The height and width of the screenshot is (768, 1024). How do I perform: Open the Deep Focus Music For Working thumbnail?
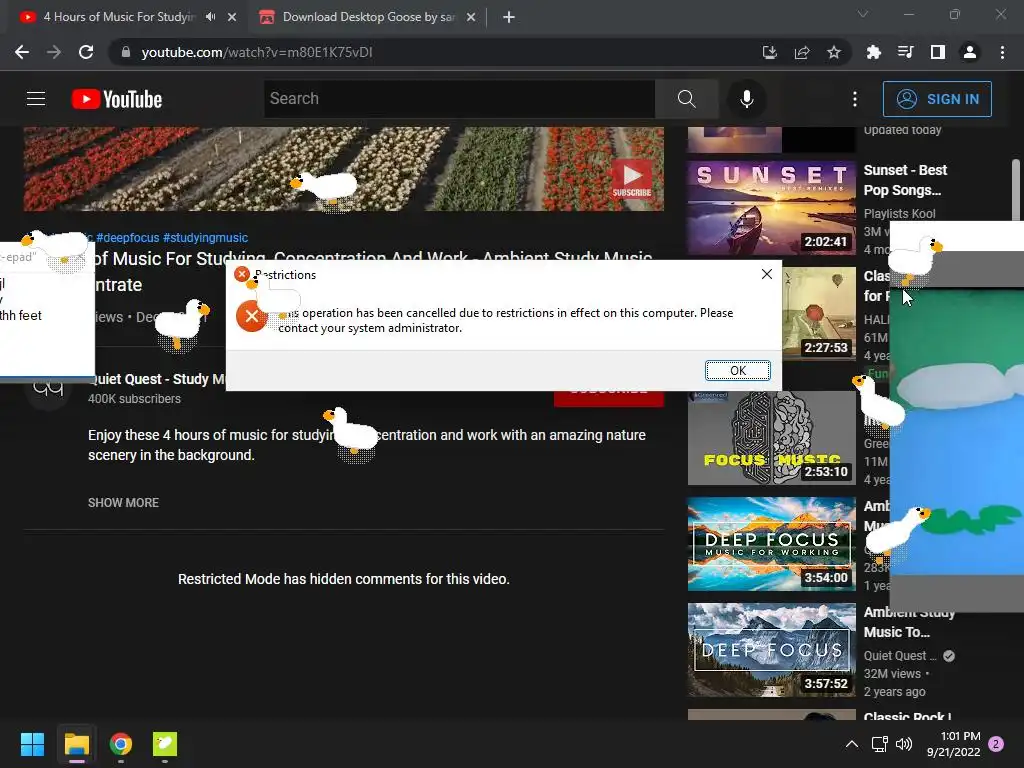tap(771, 544)
